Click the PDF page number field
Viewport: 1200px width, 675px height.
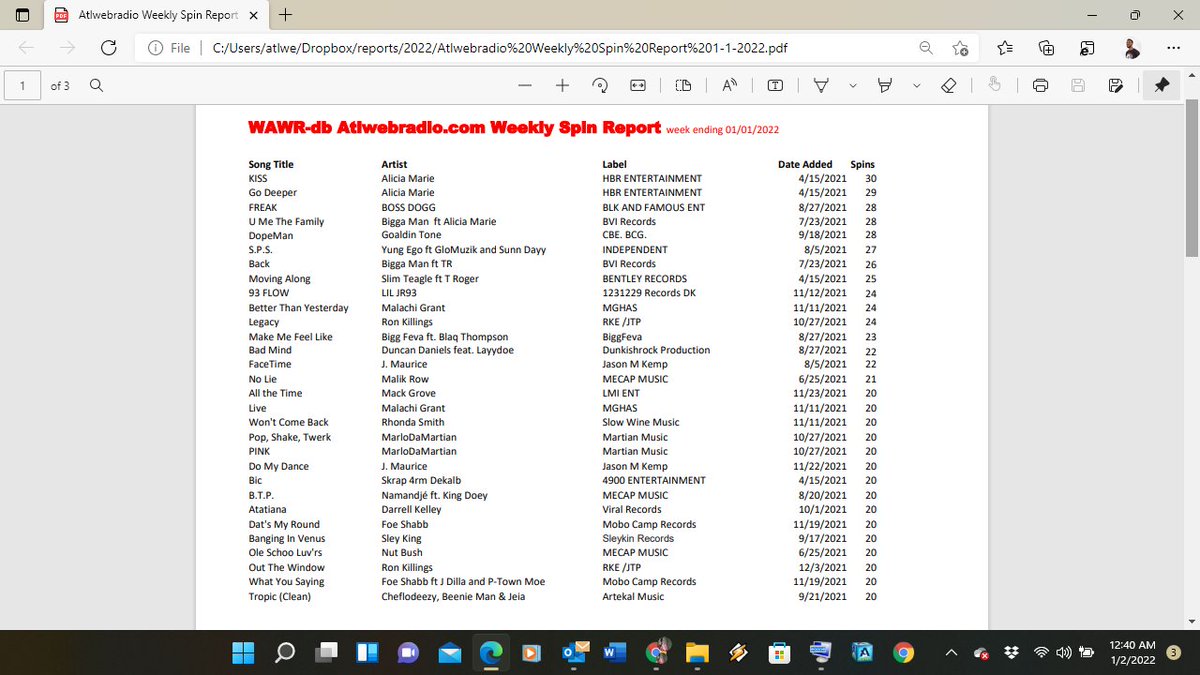pyautogui.click(x=22, y=85)
